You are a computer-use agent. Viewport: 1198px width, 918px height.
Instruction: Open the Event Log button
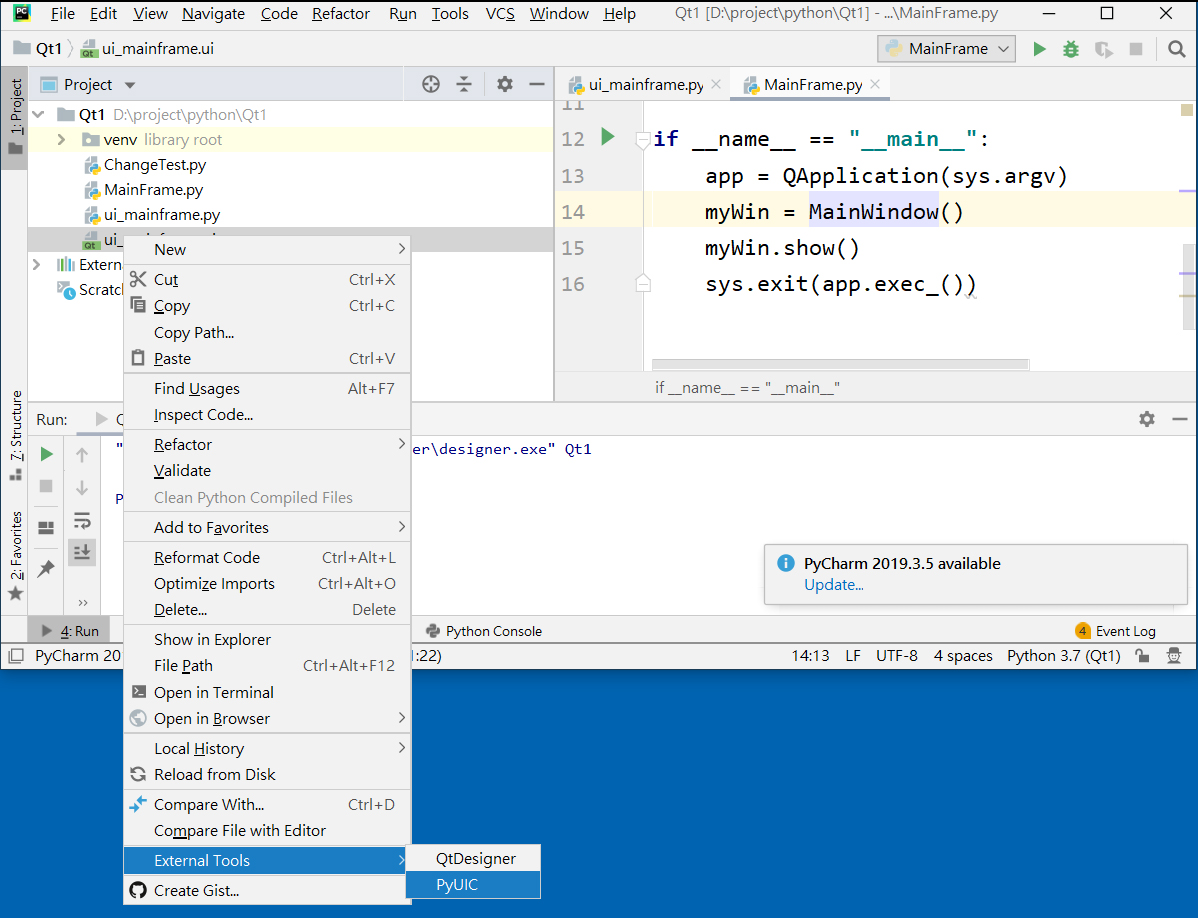1115,631
